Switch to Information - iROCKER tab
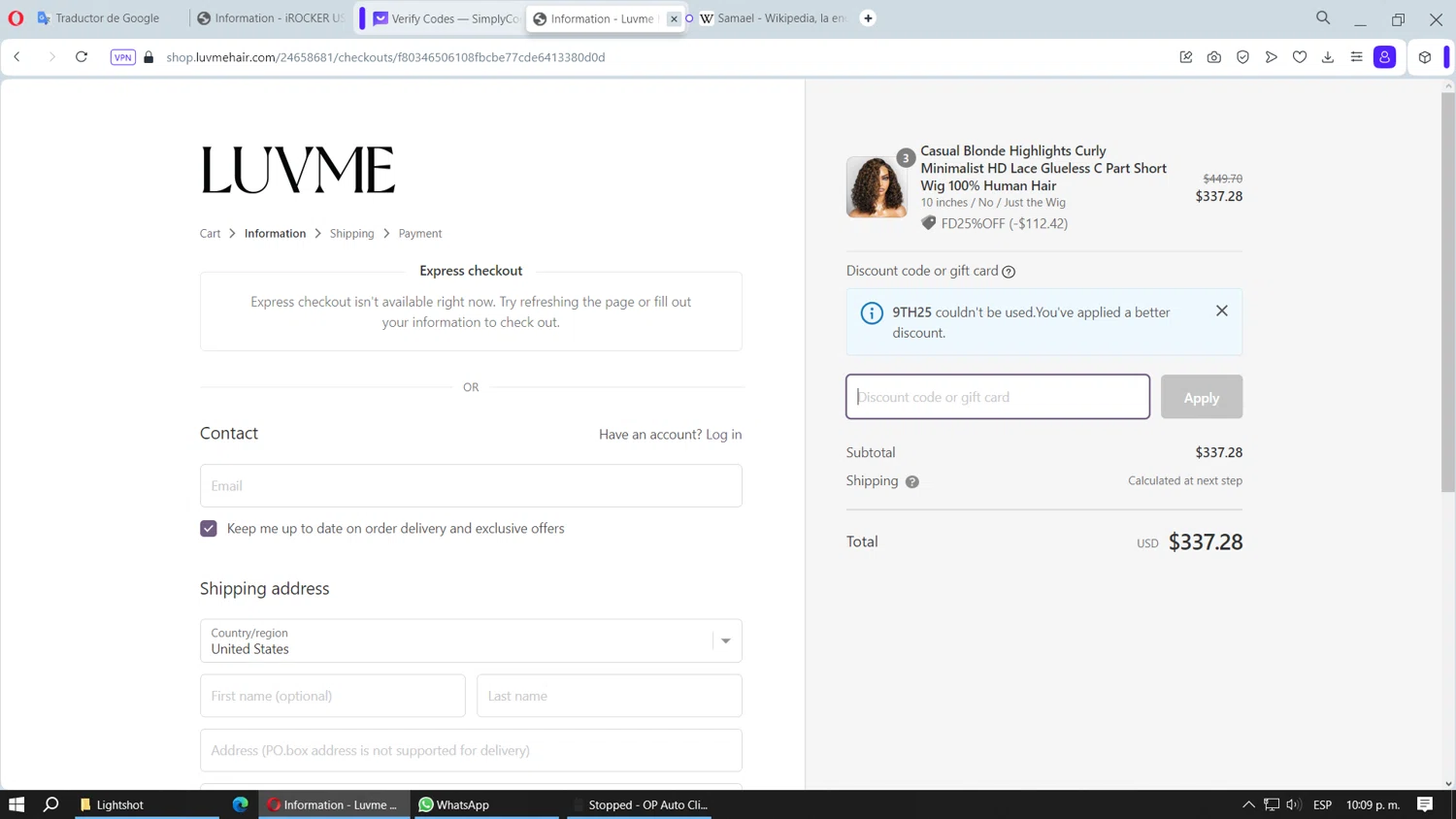1456x819 pixels. (x=271, y=18)
